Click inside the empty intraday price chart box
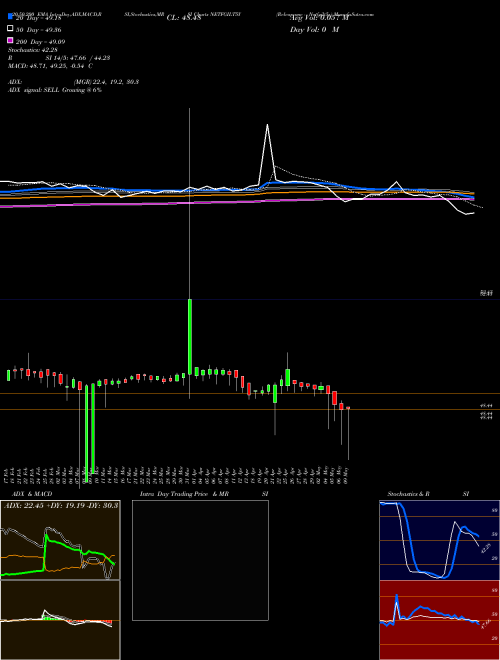This screenshot has height=660, width=500. pyautogui.click(x=200, y=560)
